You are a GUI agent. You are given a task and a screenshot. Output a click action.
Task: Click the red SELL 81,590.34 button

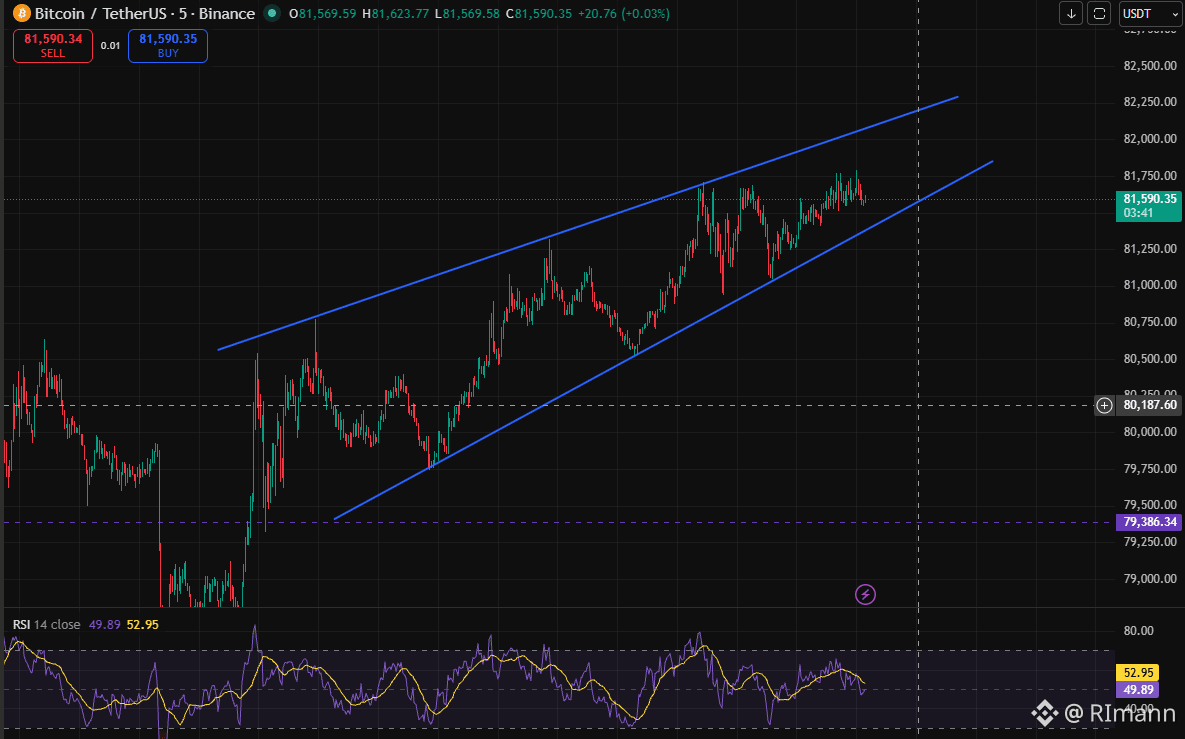[x=53, y=45]
